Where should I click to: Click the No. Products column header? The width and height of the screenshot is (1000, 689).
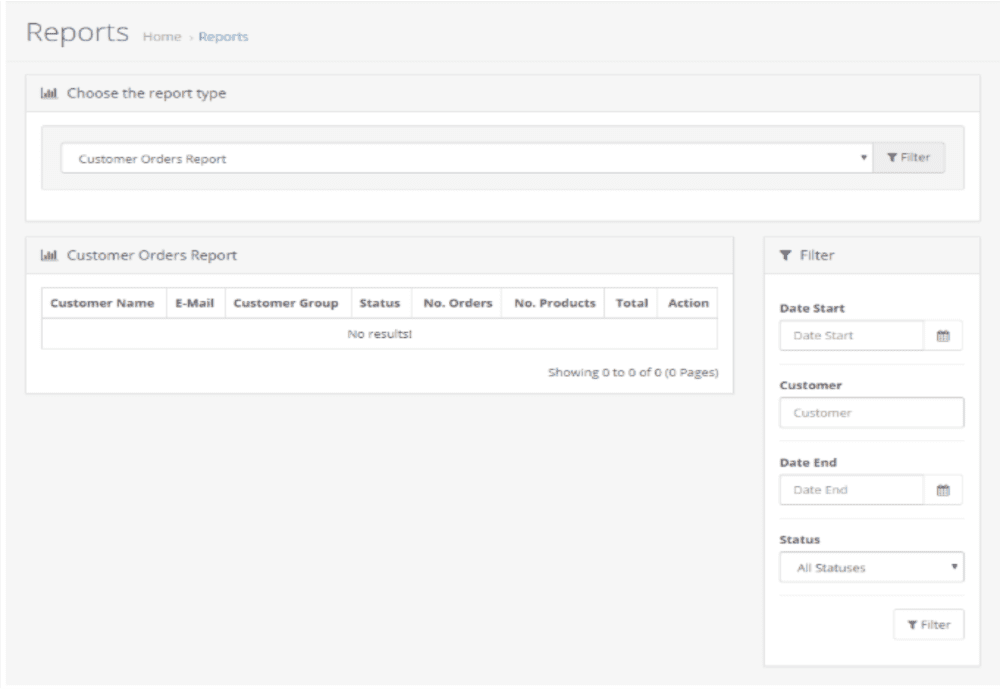point(555,303)
